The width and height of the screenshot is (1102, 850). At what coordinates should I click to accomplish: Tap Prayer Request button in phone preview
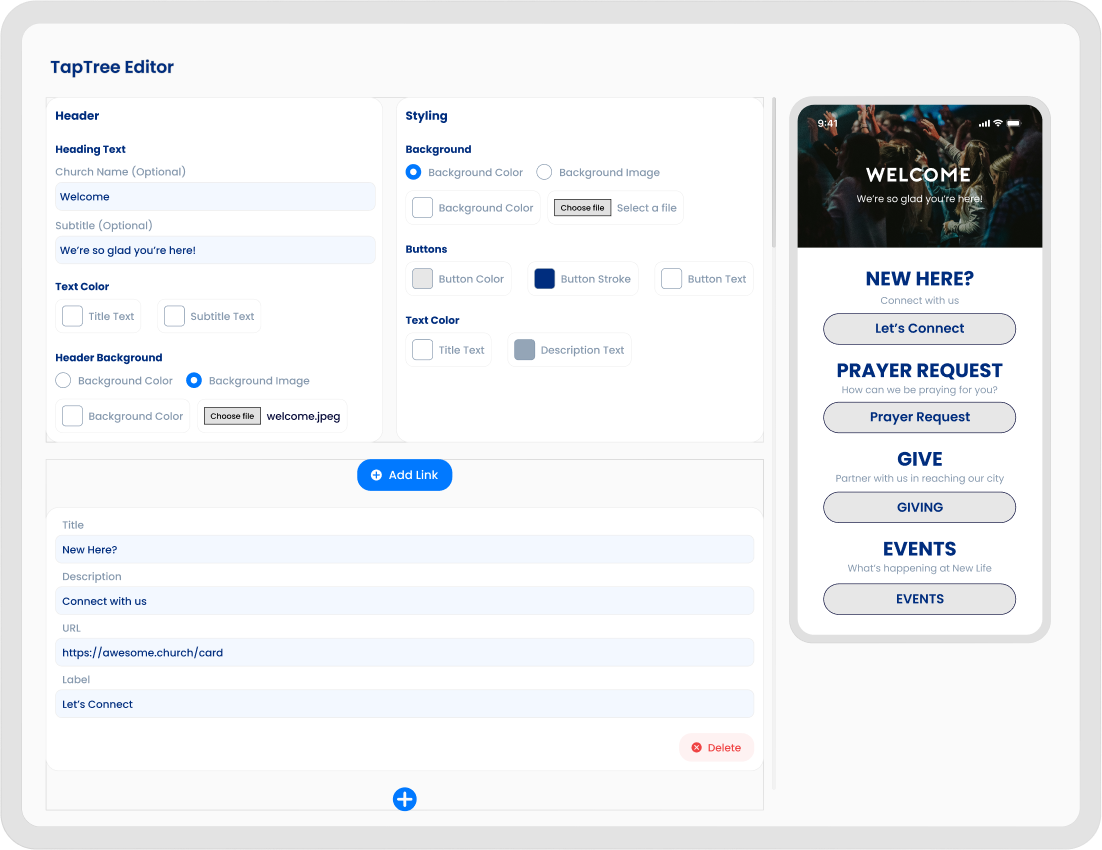pyautogui.click(x=919, y=418)
